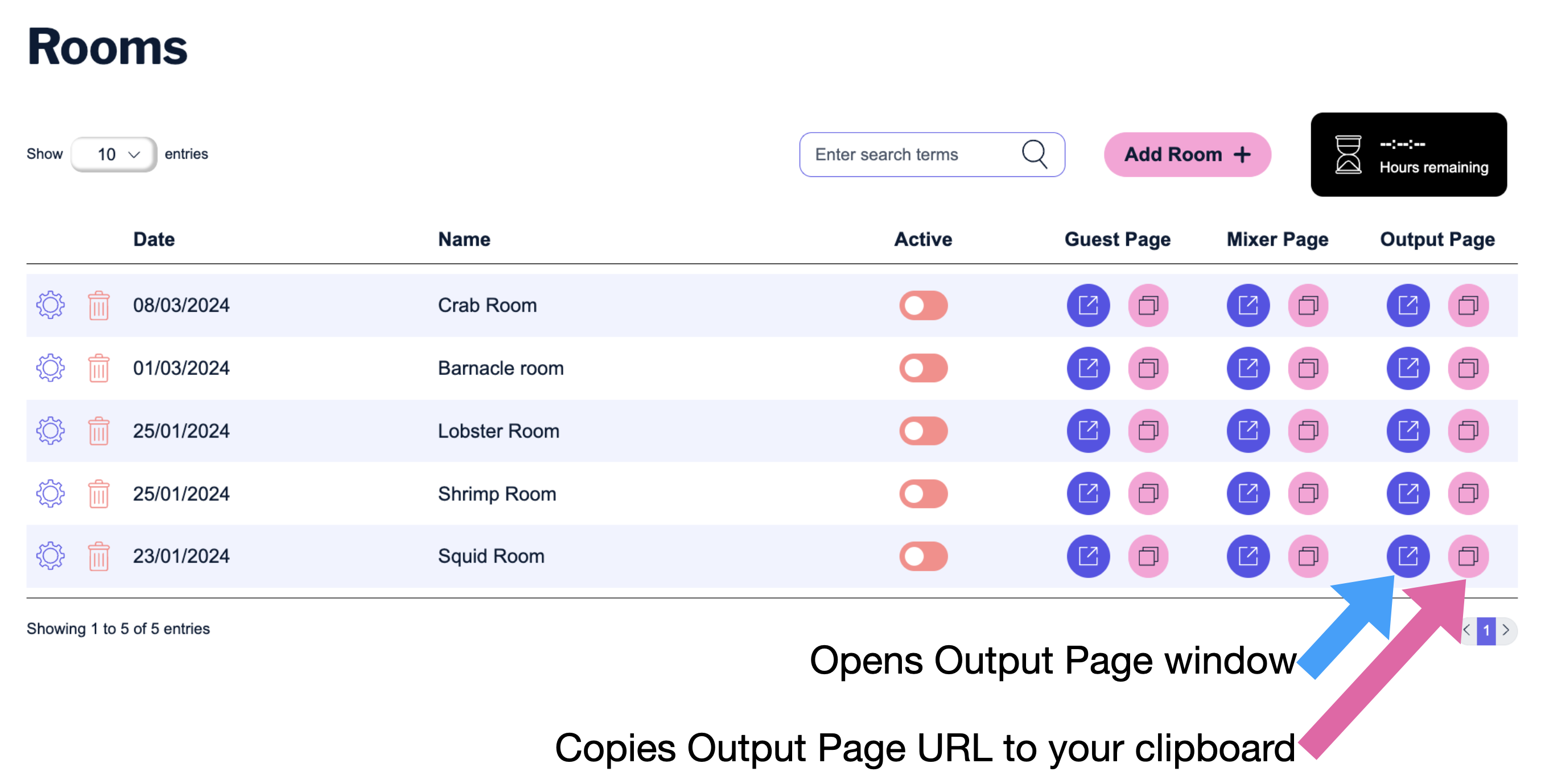The image size is (1541, 784).
Task: Toggle the Crab Room active switch
Action: tap(923, 305)
